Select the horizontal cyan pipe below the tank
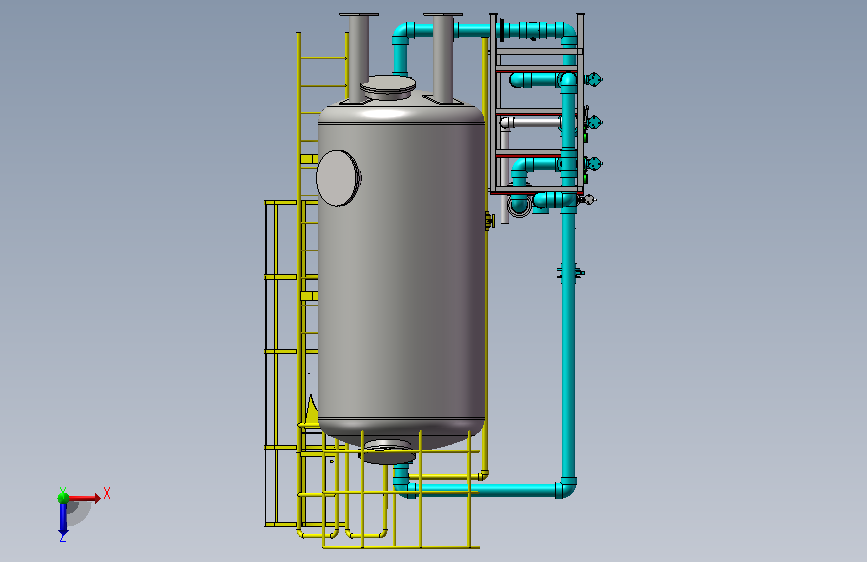This screenshot has height=562, width=867. click(x=487, y=490)
